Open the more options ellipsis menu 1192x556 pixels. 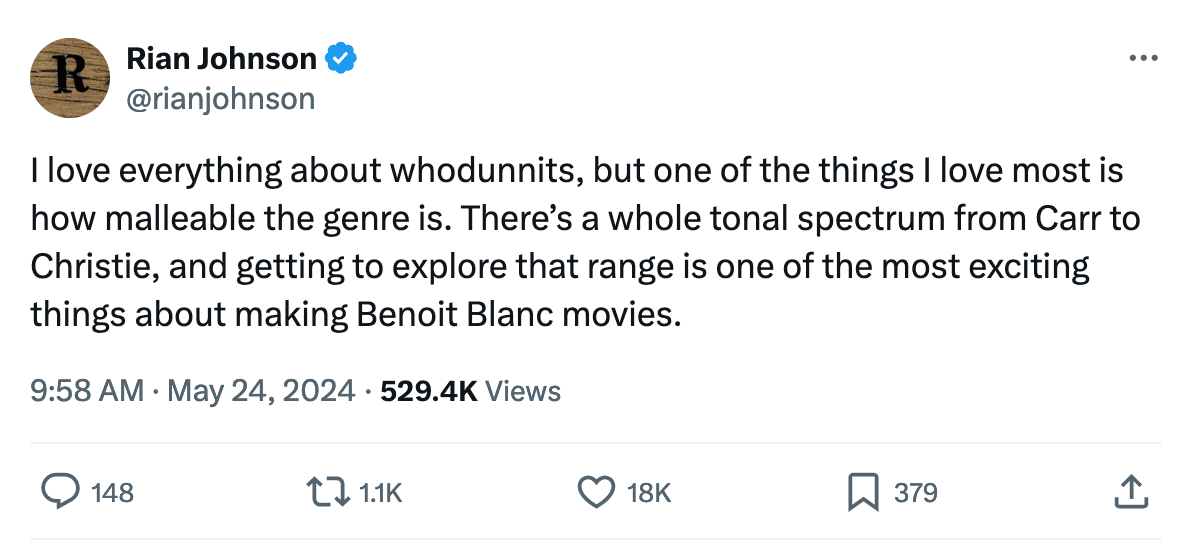pos(1142,59)
